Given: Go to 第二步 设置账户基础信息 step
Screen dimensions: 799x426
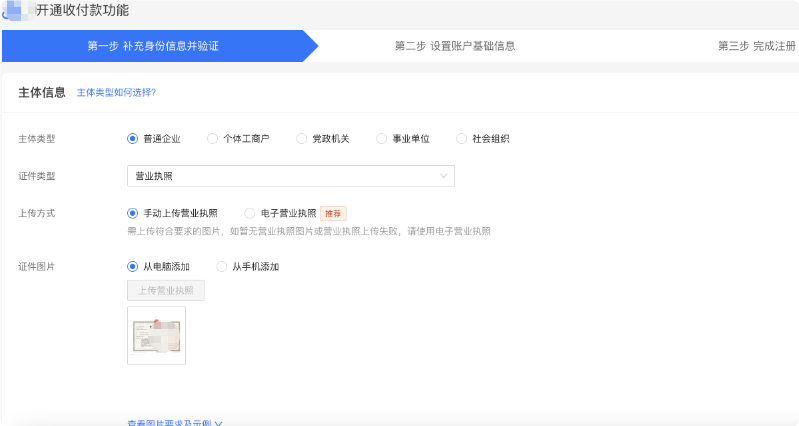Looking at the screenshot, I should tap(455, 46).
